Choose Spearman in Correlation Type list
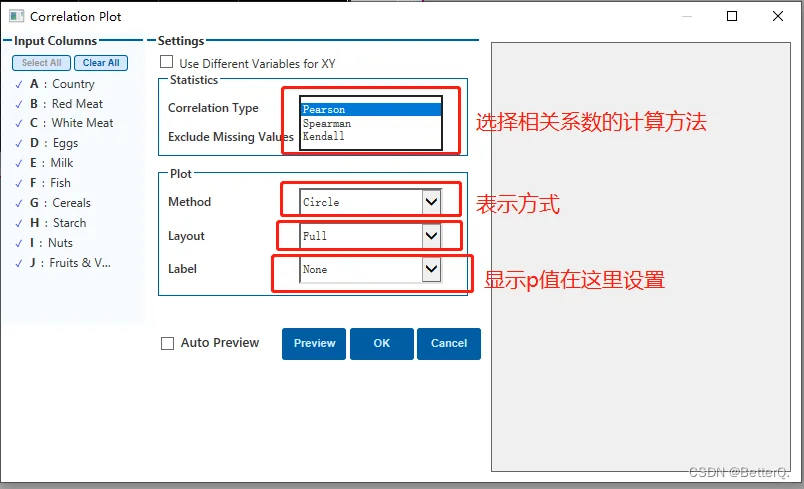 371,123
